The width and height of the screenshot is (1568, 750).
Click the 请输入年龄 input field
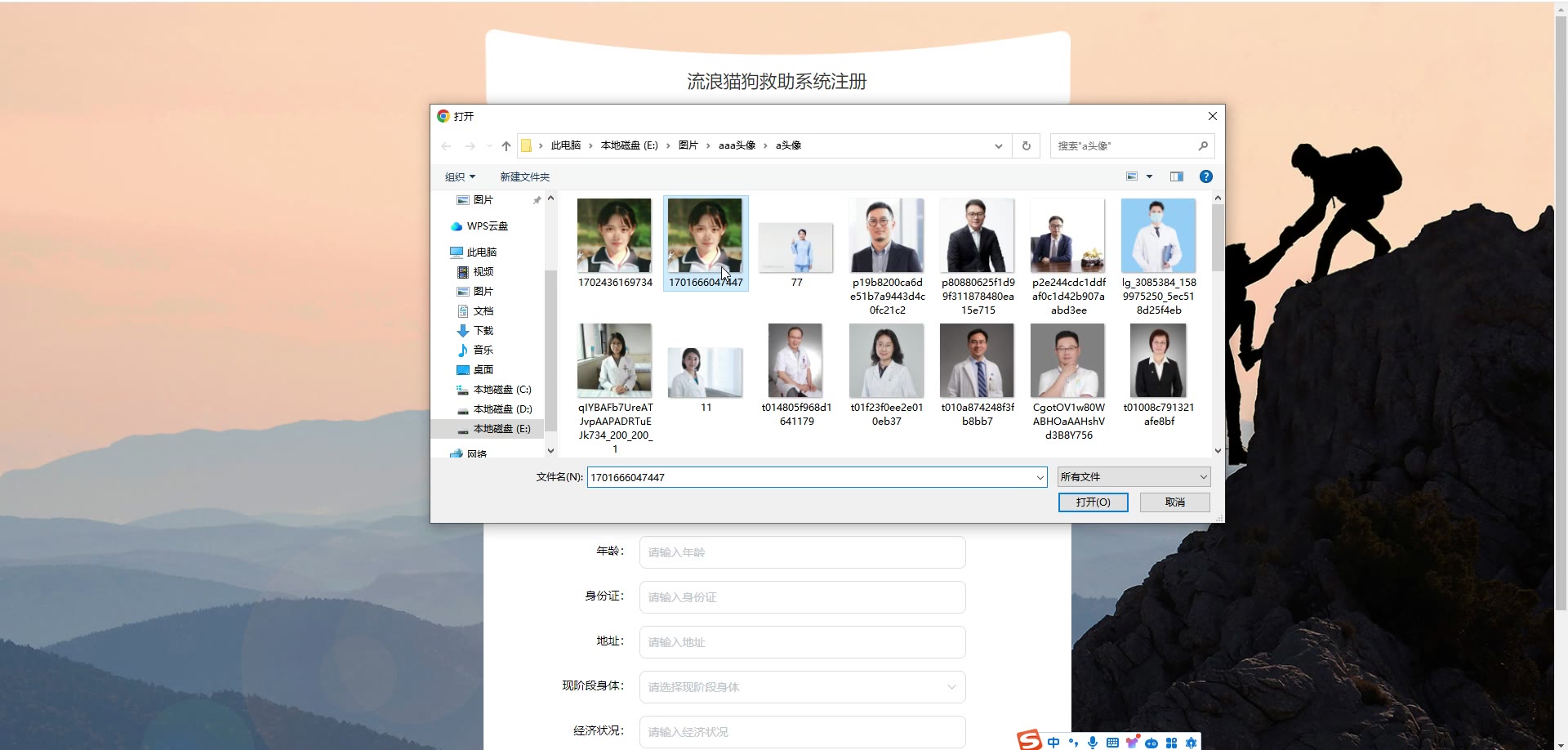pos(802,552)
